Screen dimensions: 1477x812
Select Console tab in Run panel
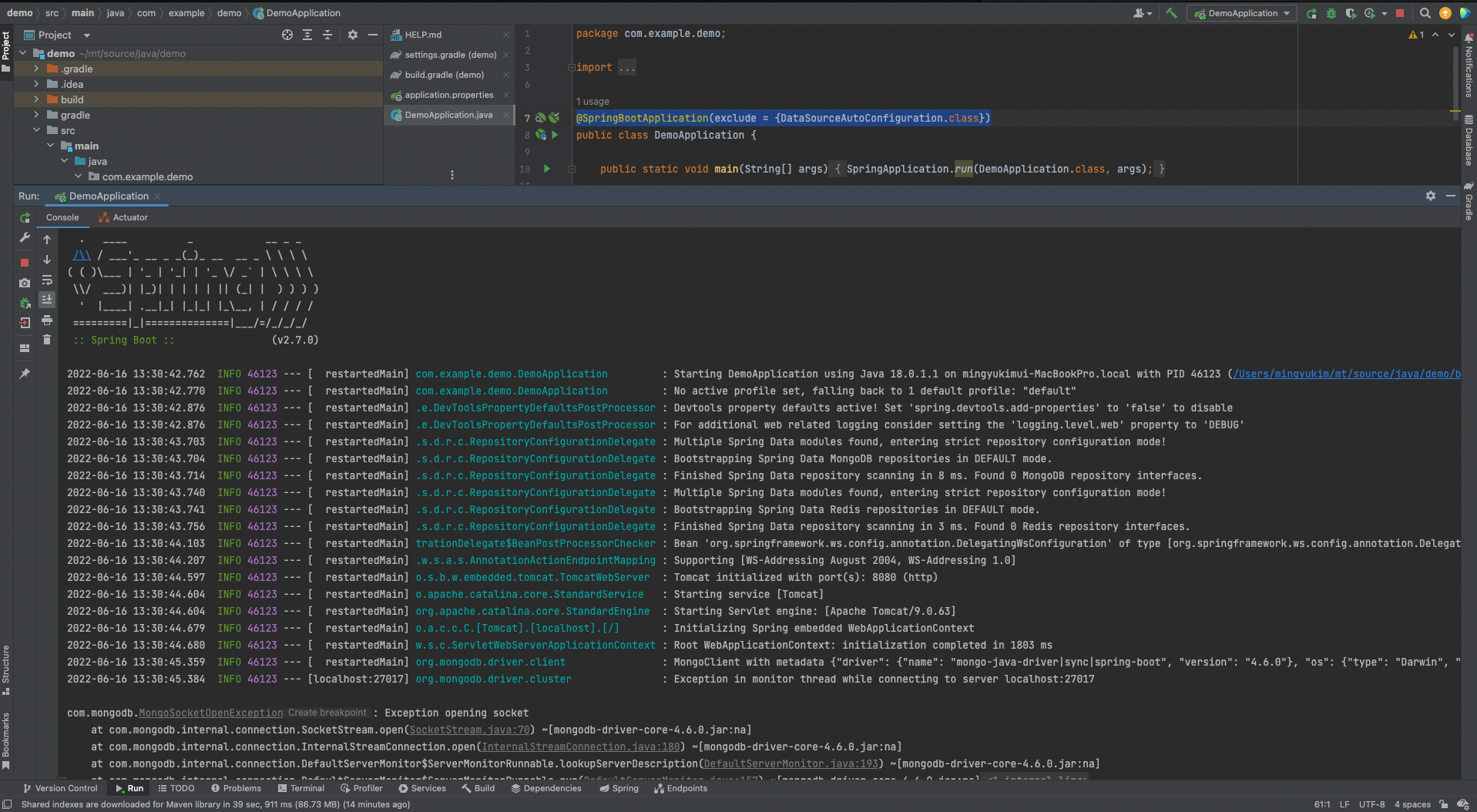(62, 217)
